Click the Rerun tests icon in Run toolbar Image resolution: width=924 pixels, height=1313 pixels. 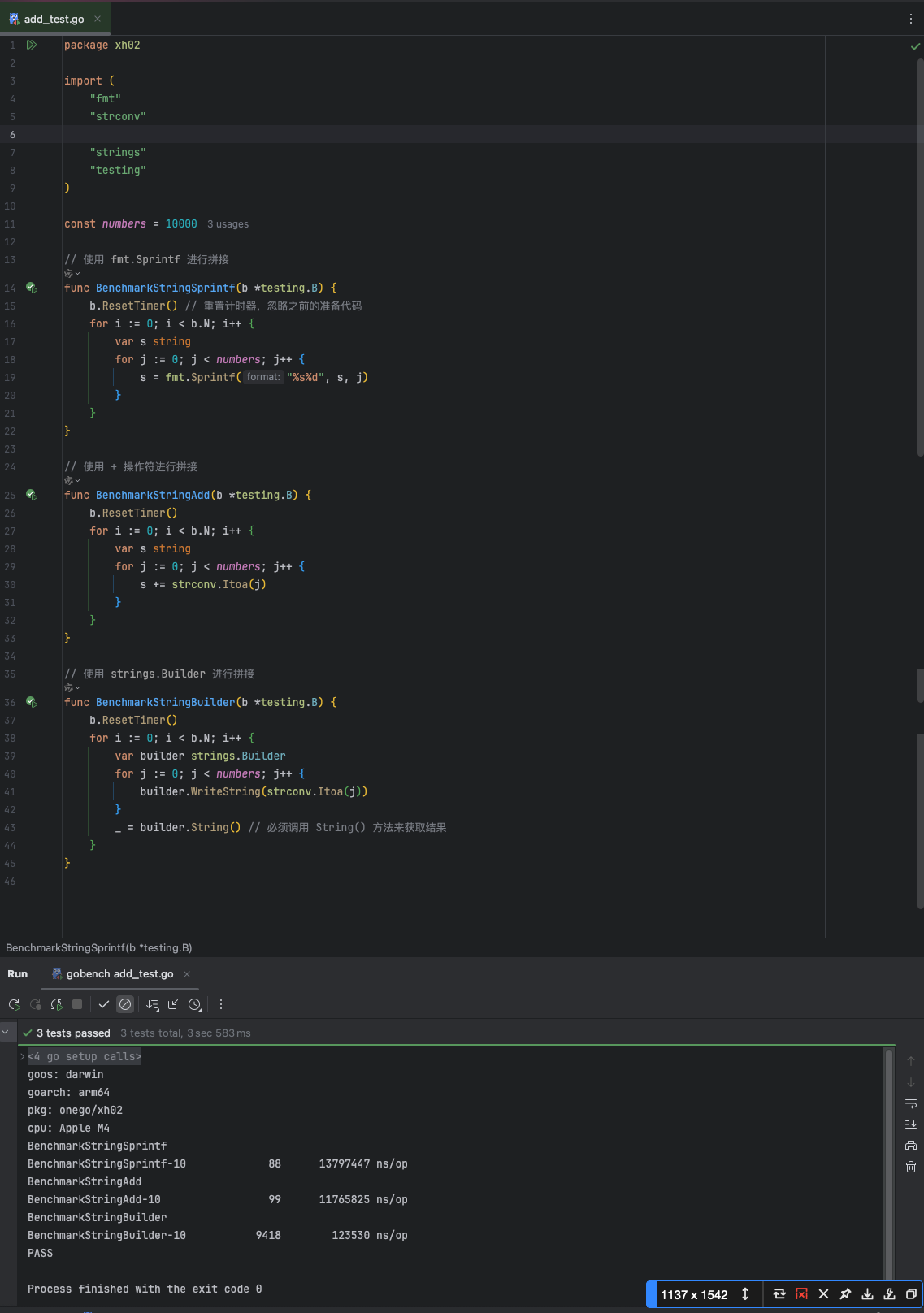pos(14,1004)
